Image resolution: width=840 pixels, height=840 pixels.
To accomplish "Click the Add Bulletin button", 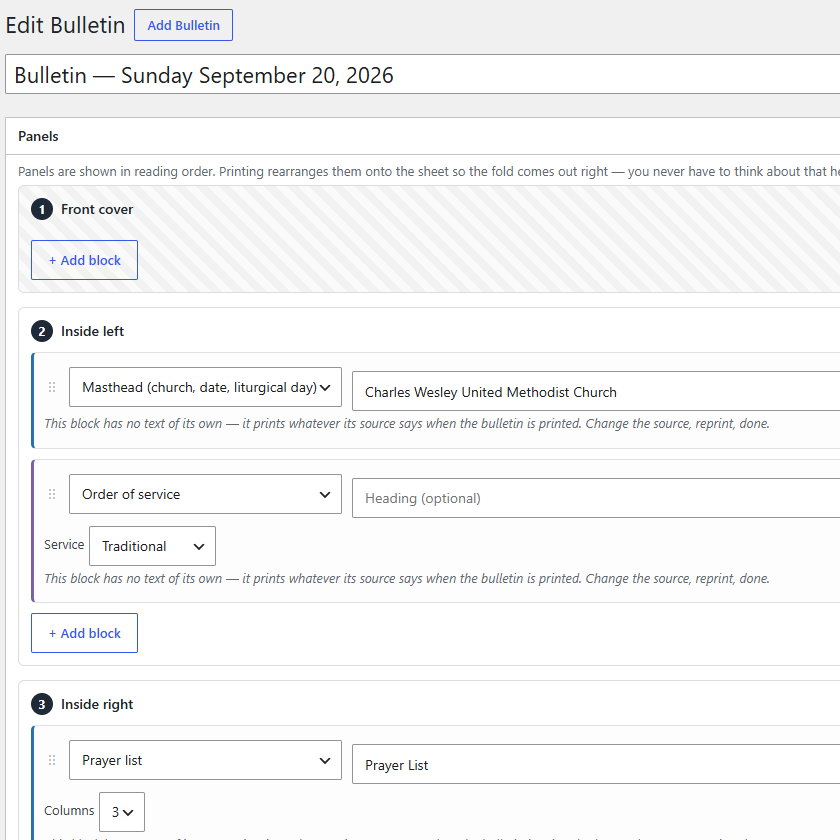I will pyautogui.click(x=183, y=25).
